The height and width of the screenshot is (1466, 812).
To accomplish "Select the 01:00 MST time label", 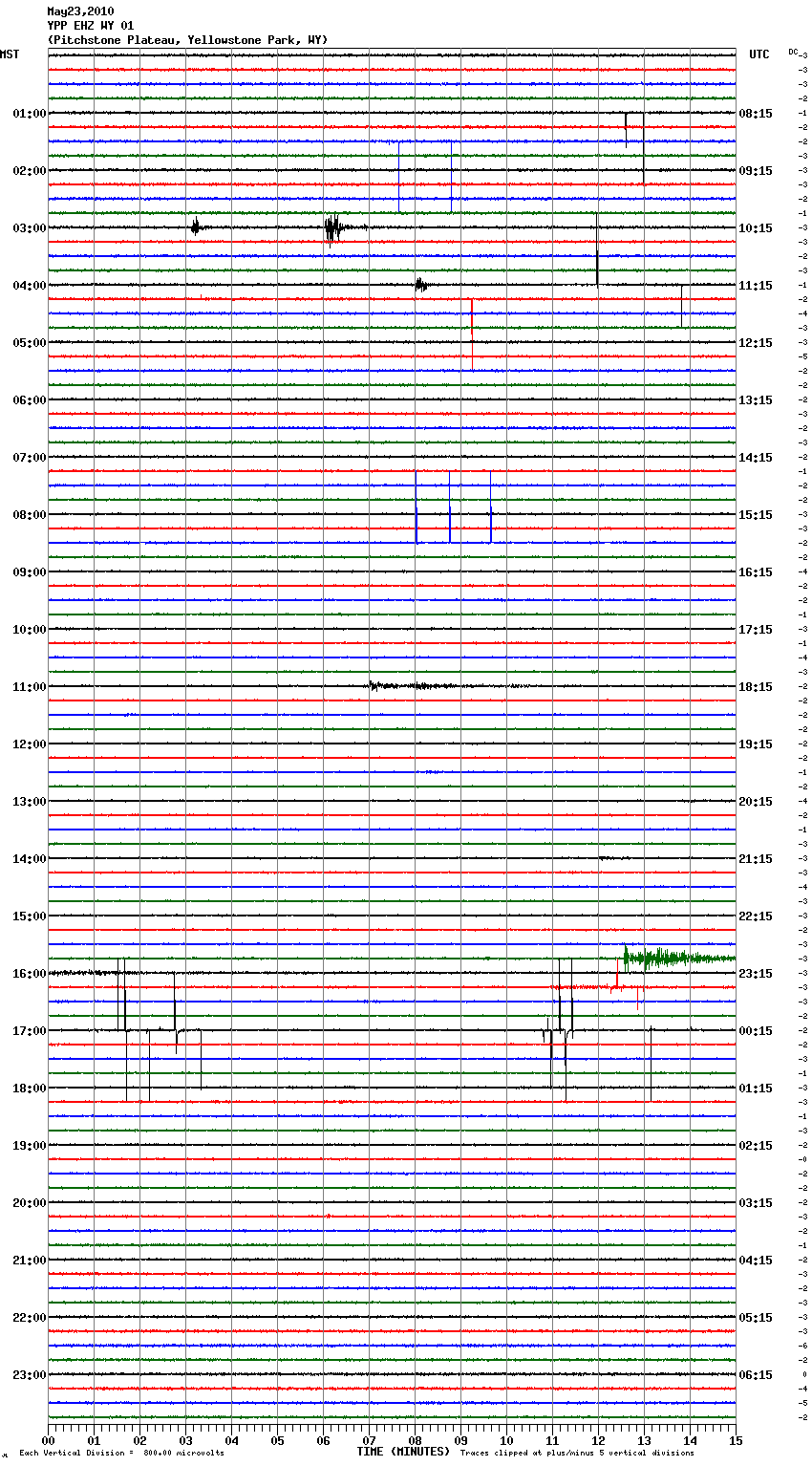I will [x=29, y=114].
